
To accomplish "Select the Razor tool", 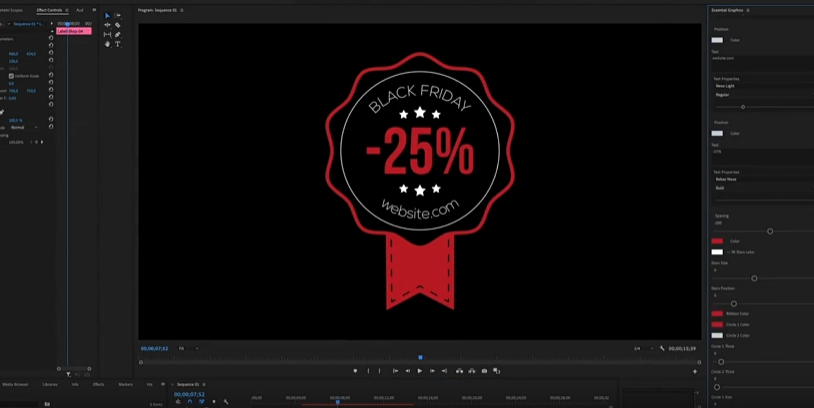I will (x=118, y=25).
